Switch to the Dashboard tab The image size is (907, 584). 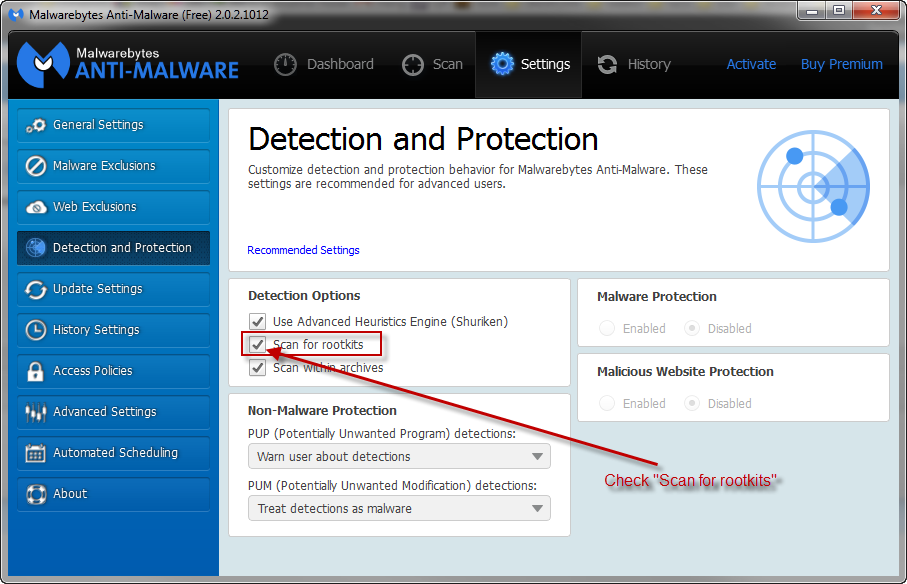click(324, 64)
